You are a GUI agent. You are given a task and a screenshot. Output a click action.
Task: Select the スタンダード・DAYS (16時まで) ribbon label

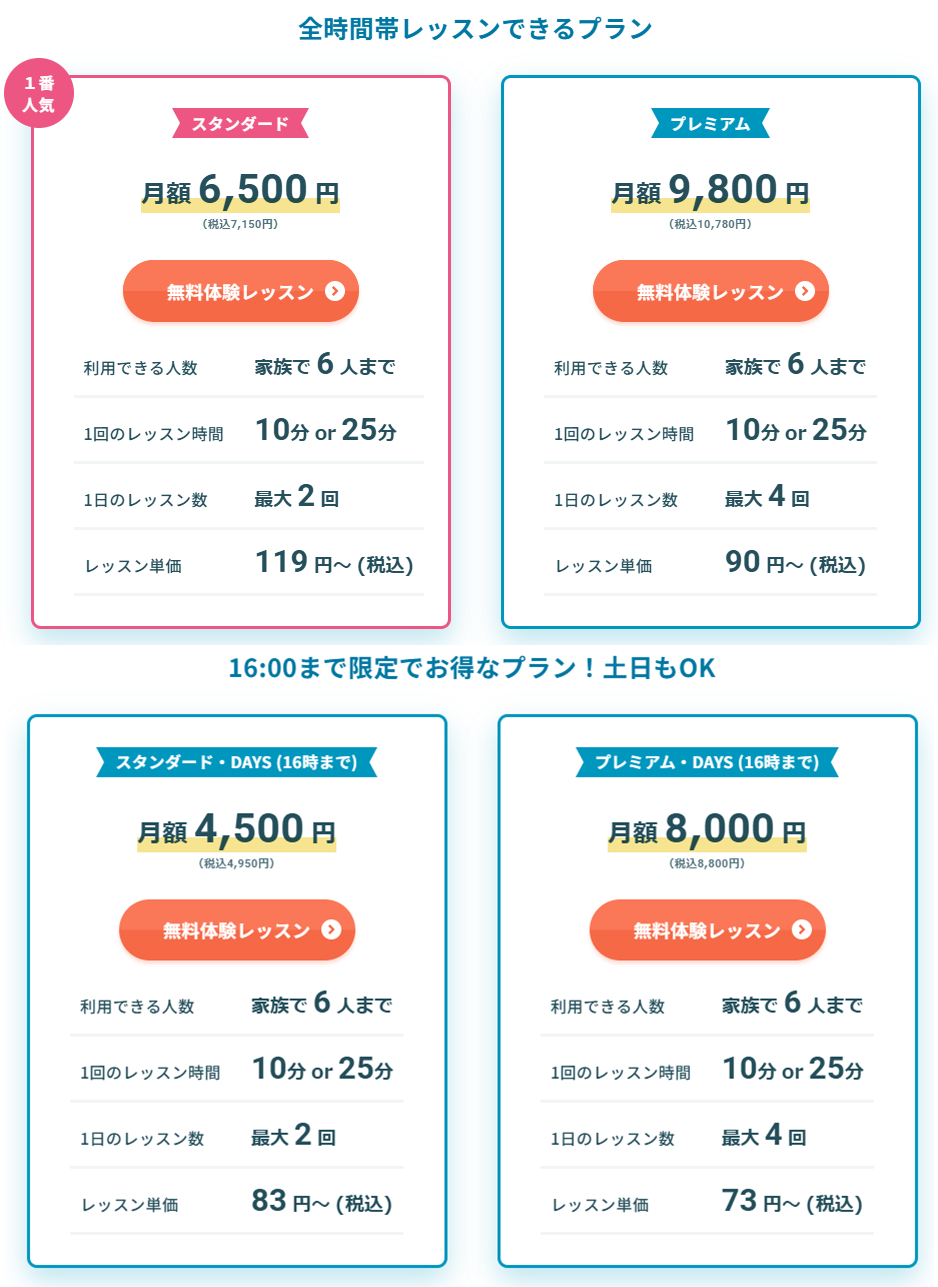[237, 762]
